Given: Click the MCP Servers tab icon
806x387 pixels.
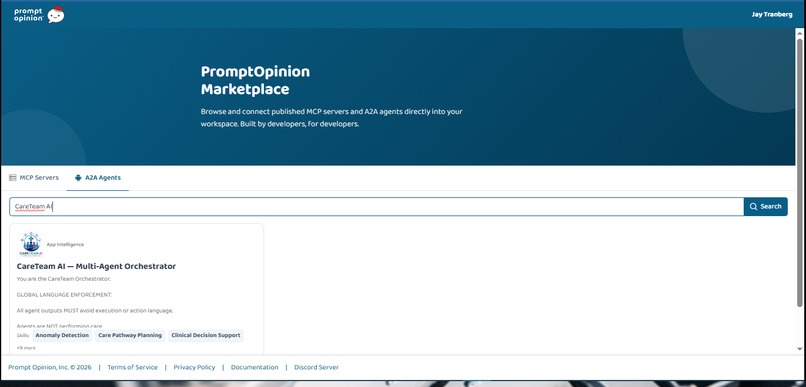Looking at the screenshot, I should point(13,178).
